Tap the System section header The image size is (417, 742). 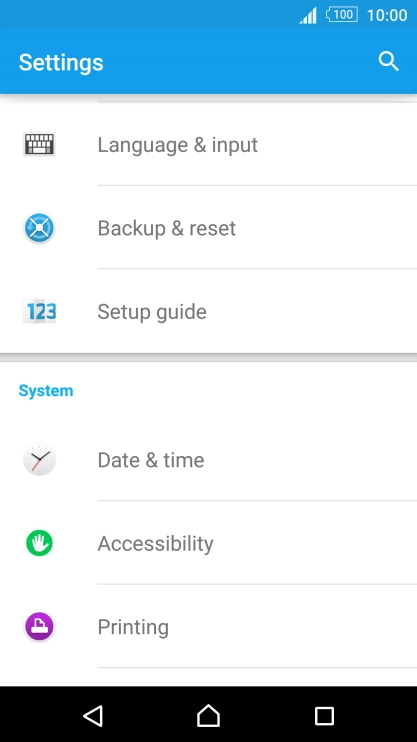click(46, 391)
